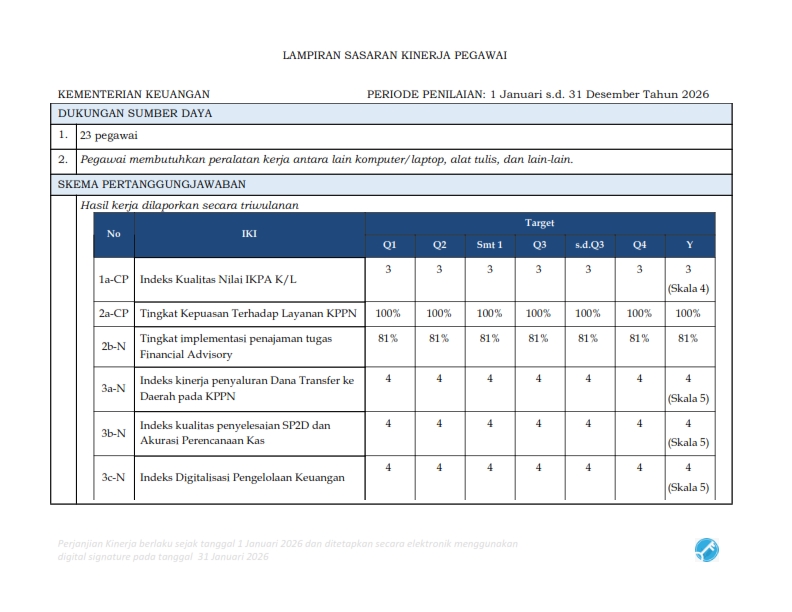
Task: Click the Perjanjian Kinerja footer note text
Action: pyautogui.click(x=288, y=549)
